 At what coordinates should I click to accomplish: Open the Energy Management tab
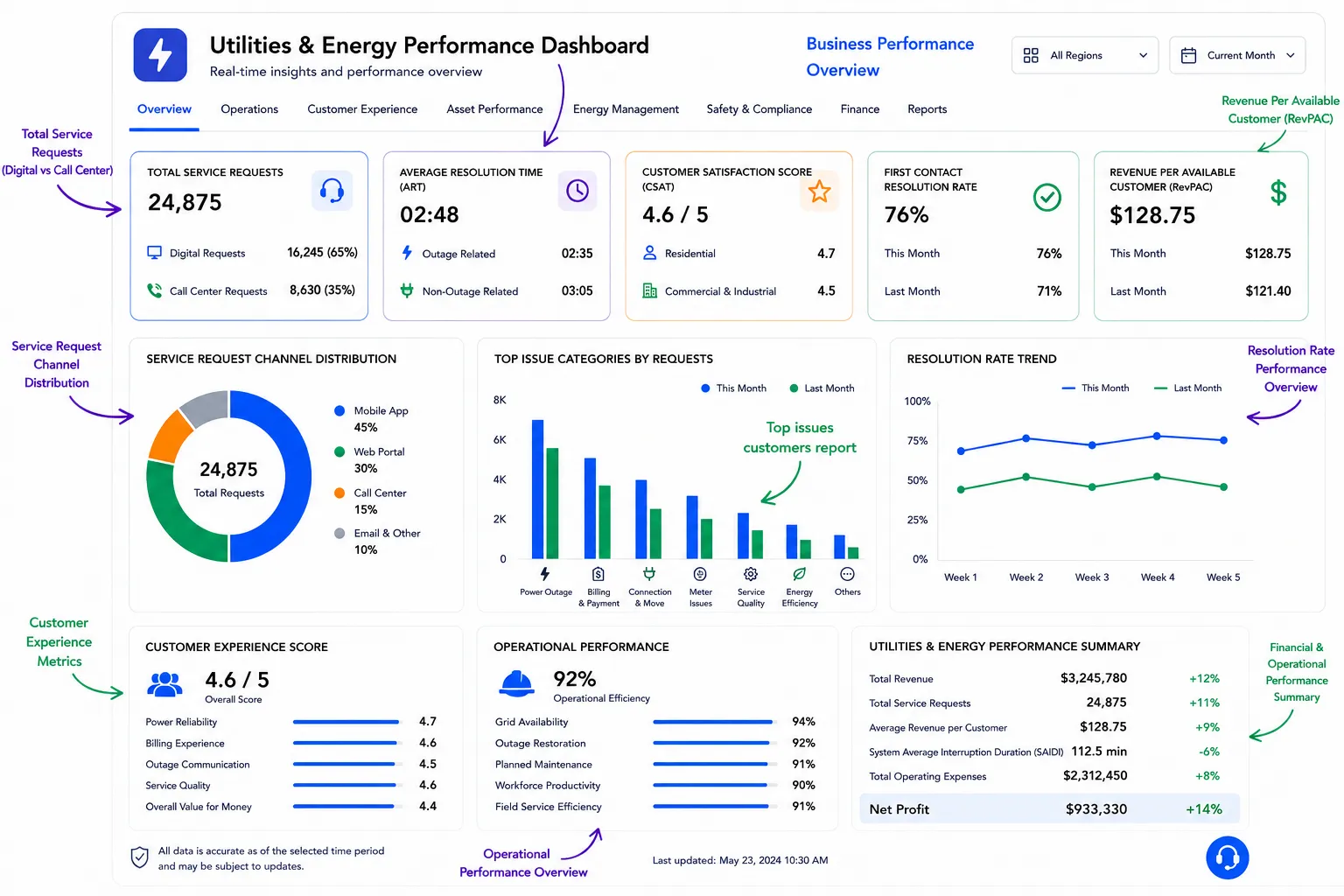(x=626, y=109)
